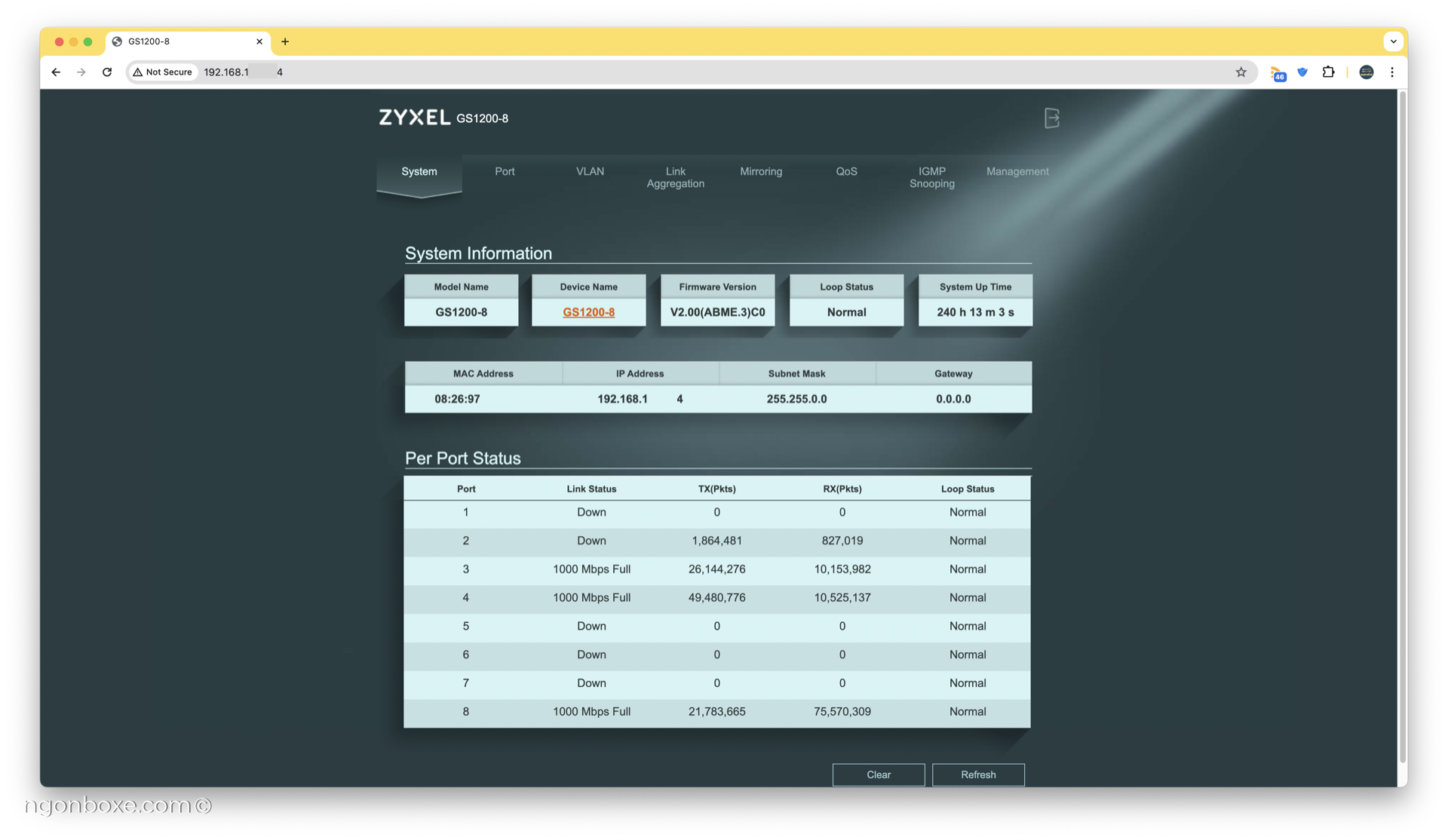Click the TX value 1,864,481
Viewport: 1448px width, 840px height.
(716, 541)
